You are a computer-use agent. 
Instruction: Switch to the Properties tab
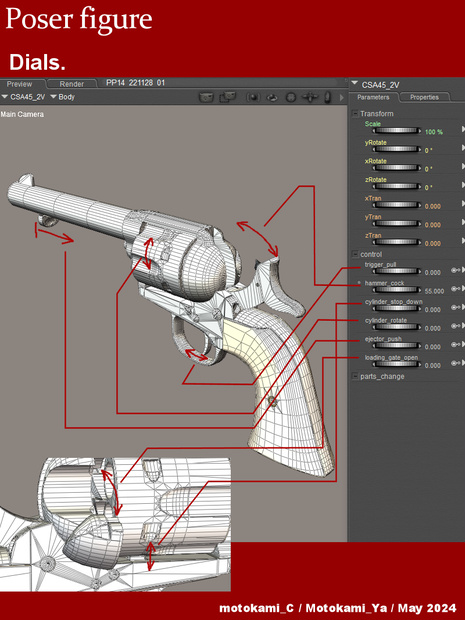pyautogui.click(x=424, y=97)
